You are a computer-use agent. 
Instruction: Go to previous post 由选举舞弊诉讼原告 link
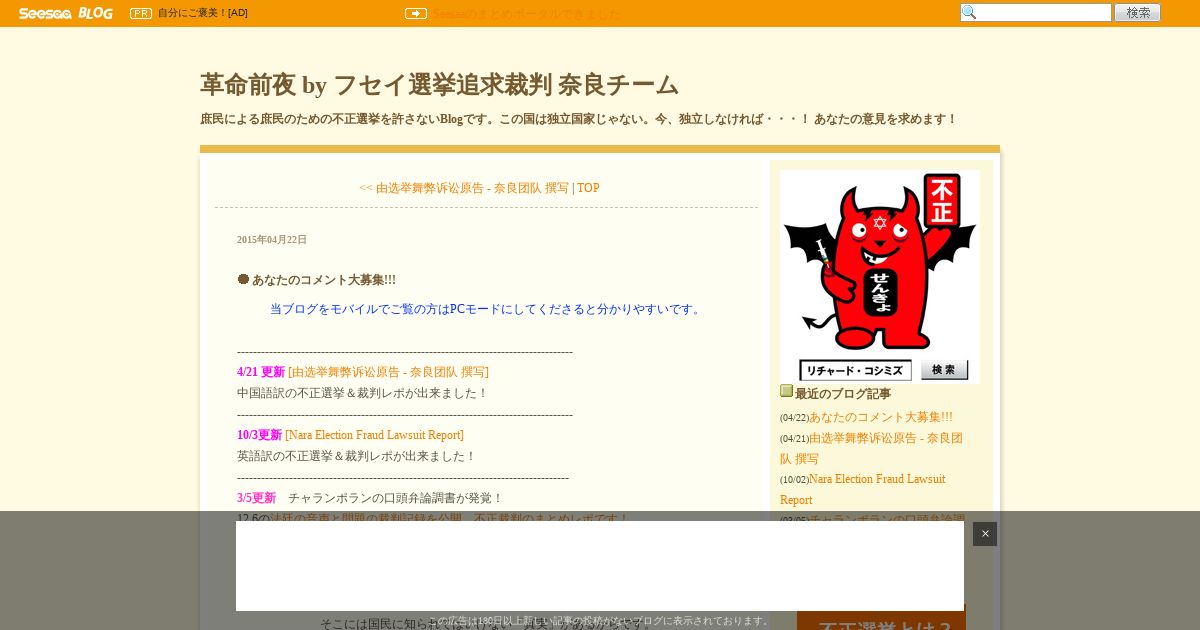click(464, 188)
